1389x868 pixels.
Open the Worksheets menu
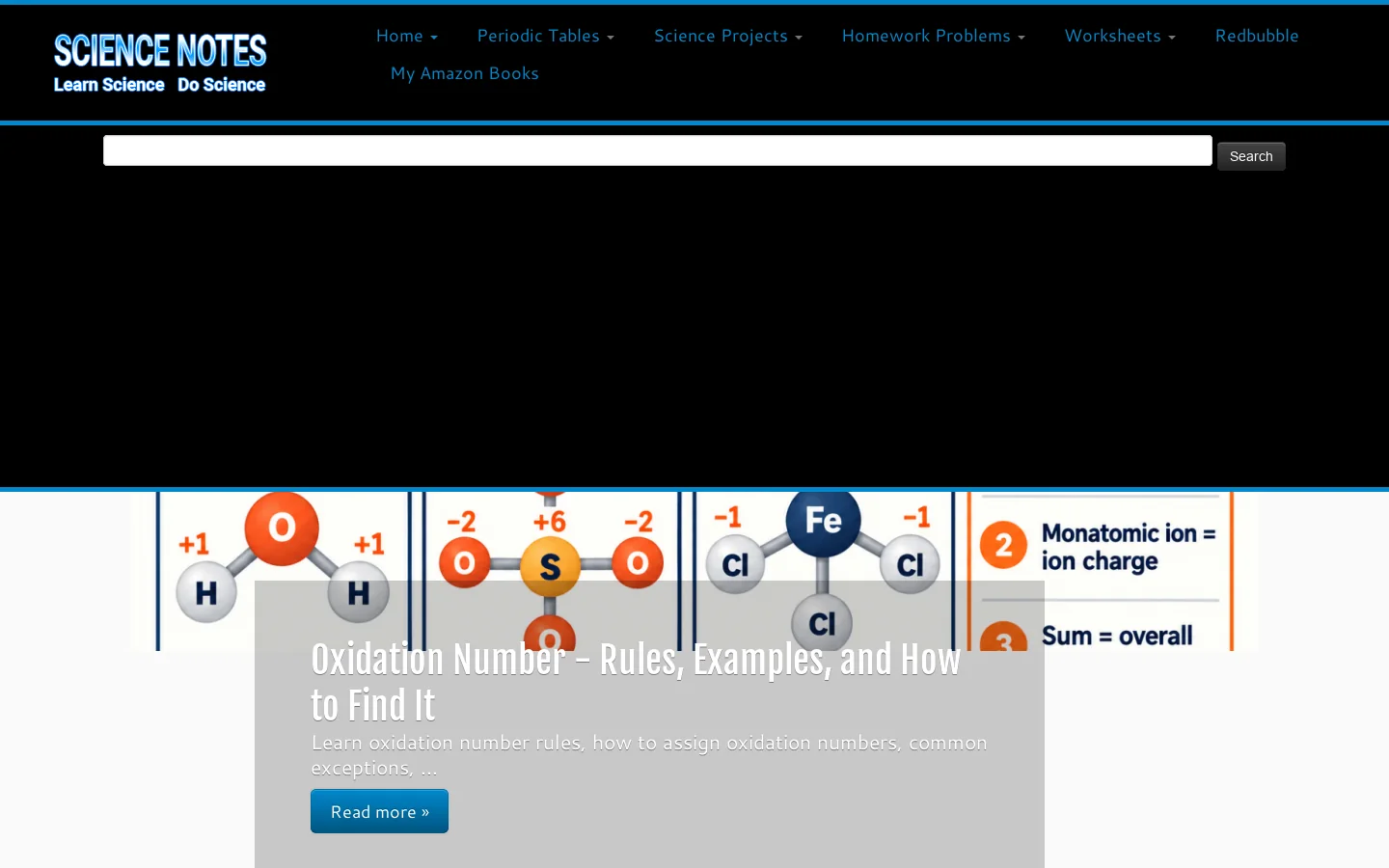coord(1112,36)
